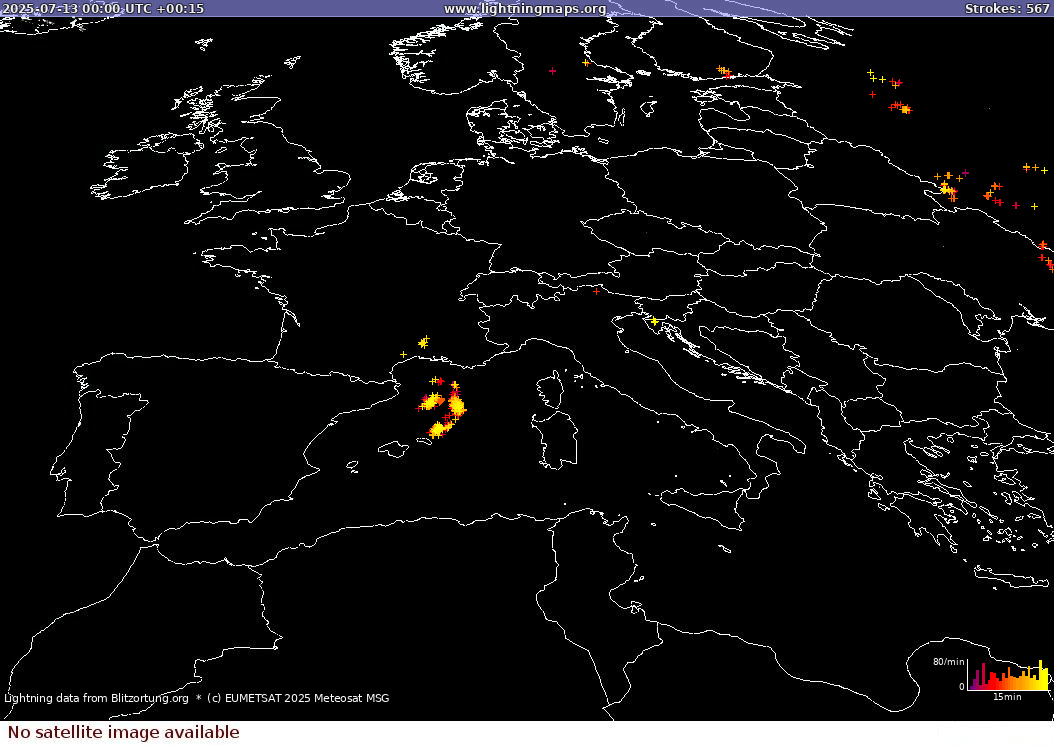
Task: Click the 15min label under the histogram
Action: [1006, 696]
